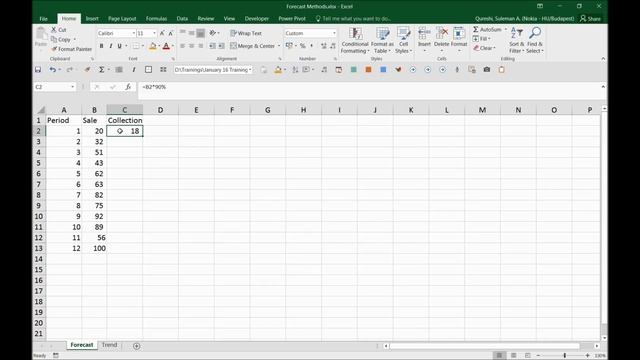This screenshot has width=640, height=360.
Task: Collapse the ribbon with the arrow
Action: pyautogui.click(x=603, y=59)
